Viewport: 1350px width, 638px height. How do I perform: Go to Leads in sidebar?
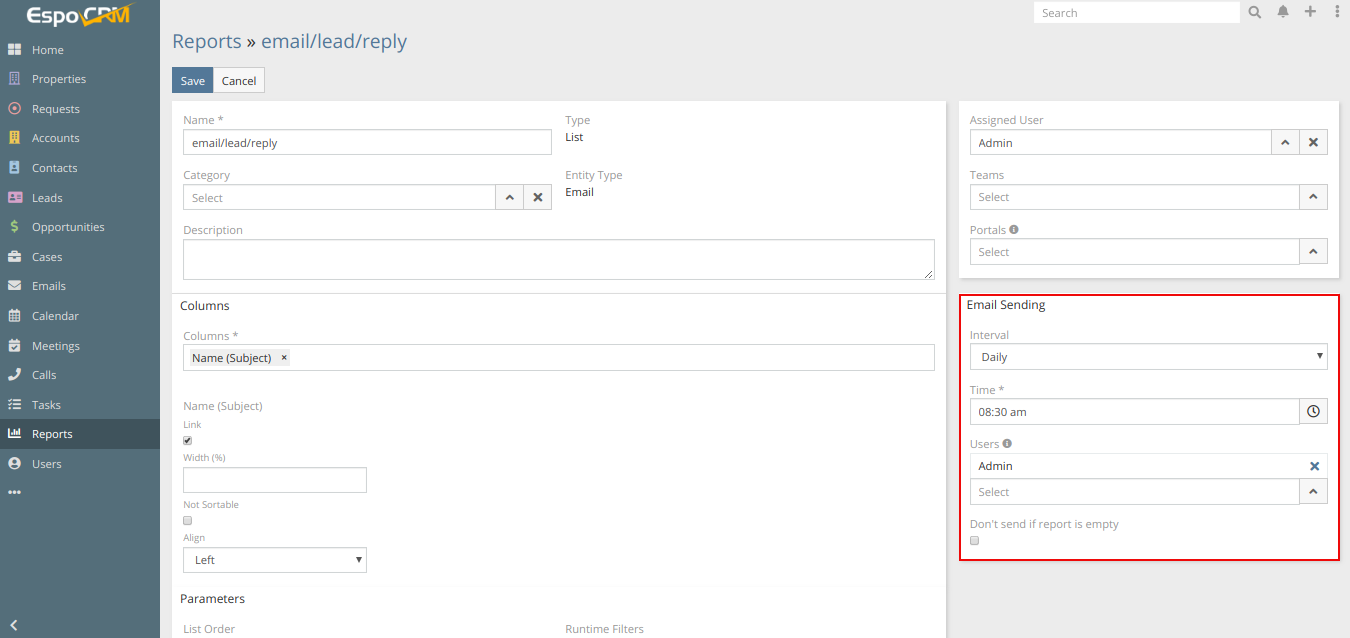(x=47, y=198)
